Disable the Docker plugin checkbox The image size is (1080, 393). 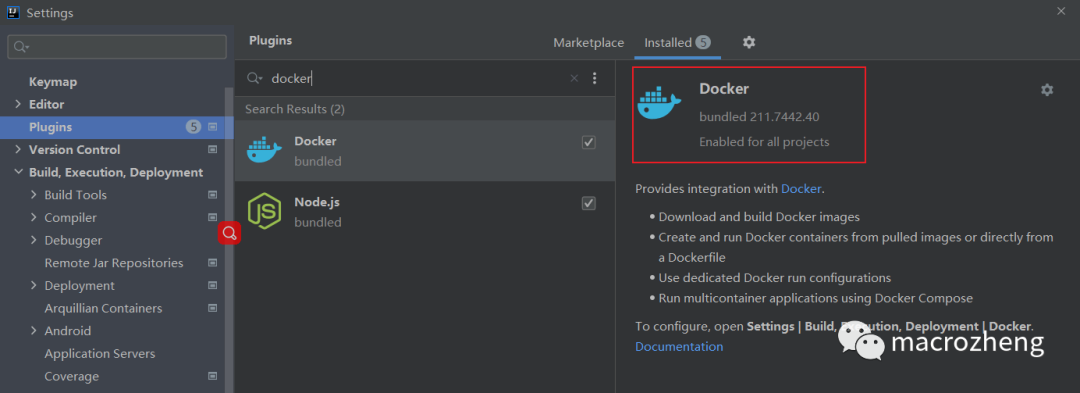tap(589, 142)
